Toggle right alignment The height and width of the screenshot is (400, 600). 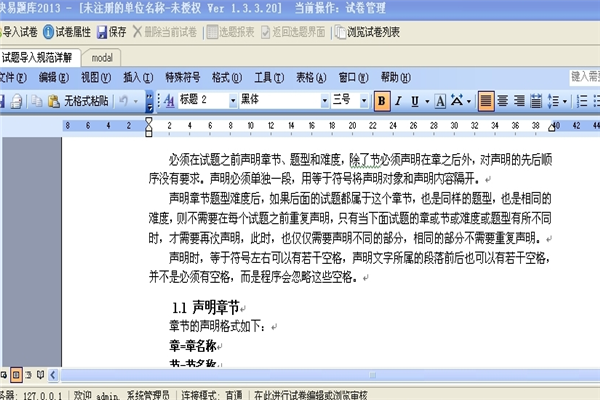coord(519,101)
